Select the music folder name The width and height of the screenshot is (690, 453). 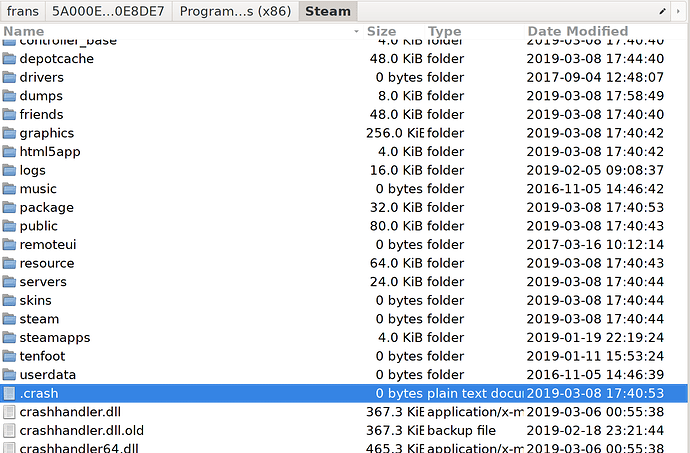click(38, 188)
